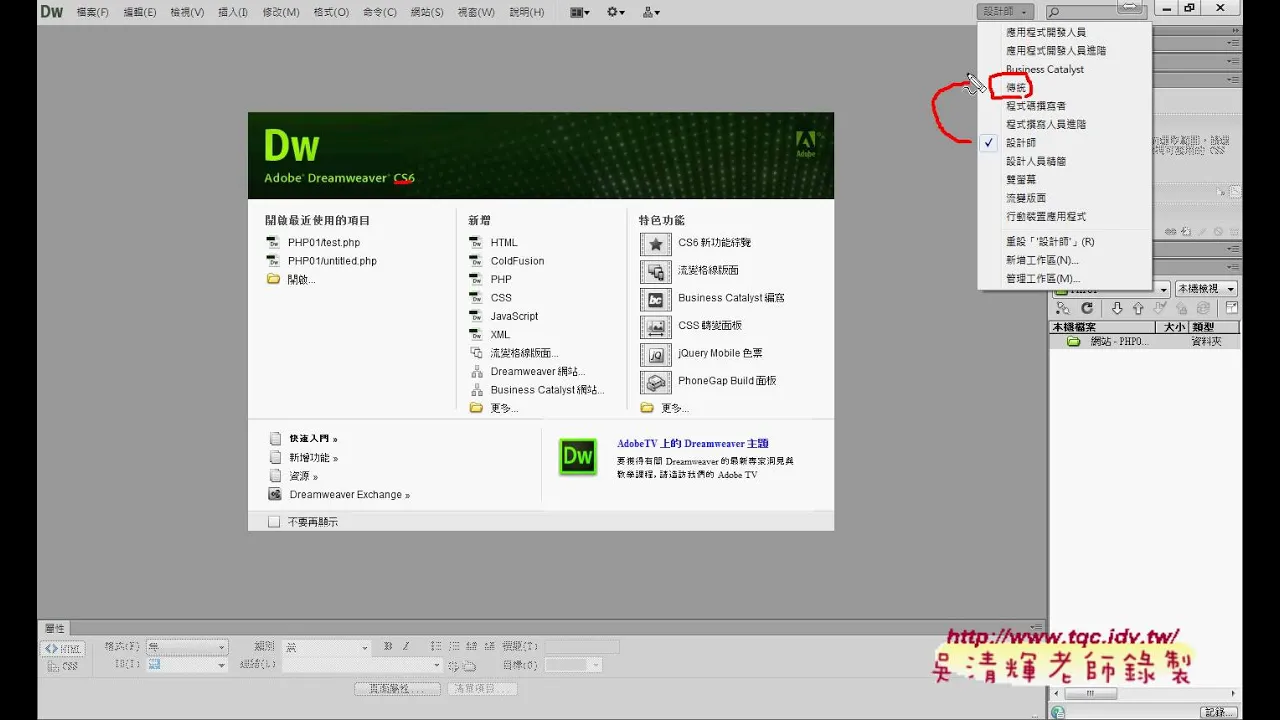Click the green Dw AdobeTV logo
Viewport: 1280px width, 720px height.
point(578,457)
